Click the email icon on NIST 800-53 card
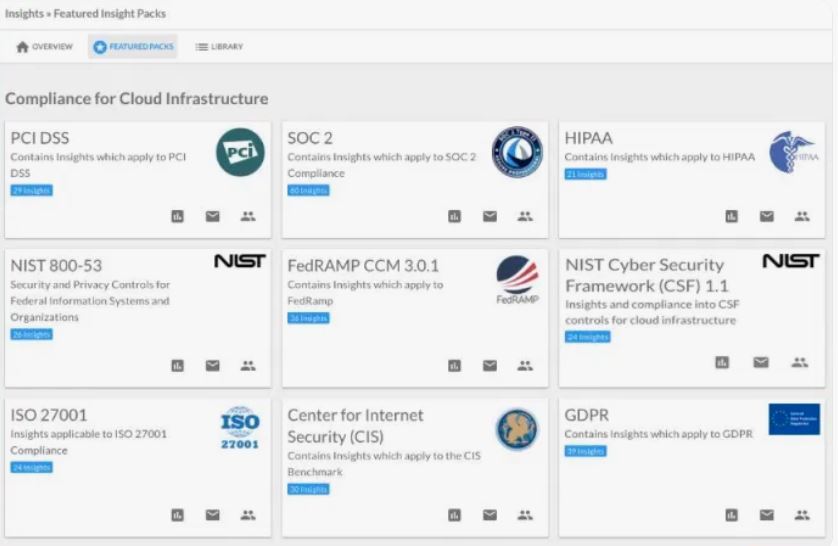 [213, 365]
